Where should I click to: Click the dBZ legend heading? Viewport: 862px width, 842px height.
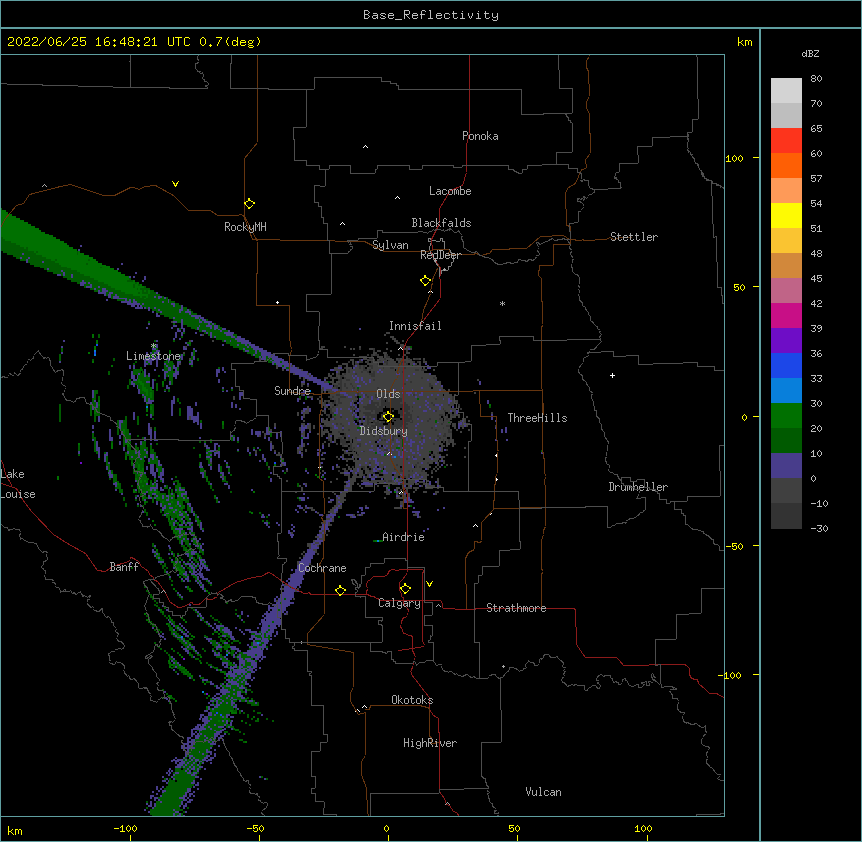810,53
